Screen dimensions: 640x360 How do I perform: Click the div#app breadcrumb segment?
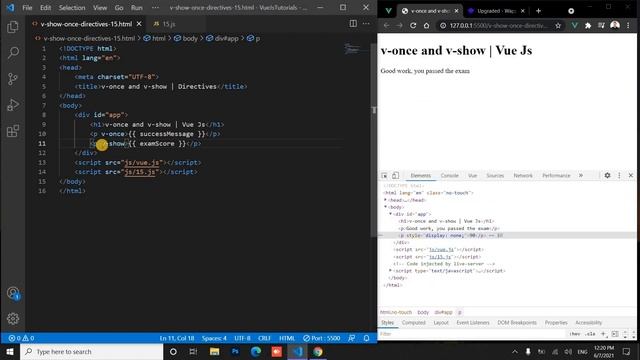tap(226, 38)
